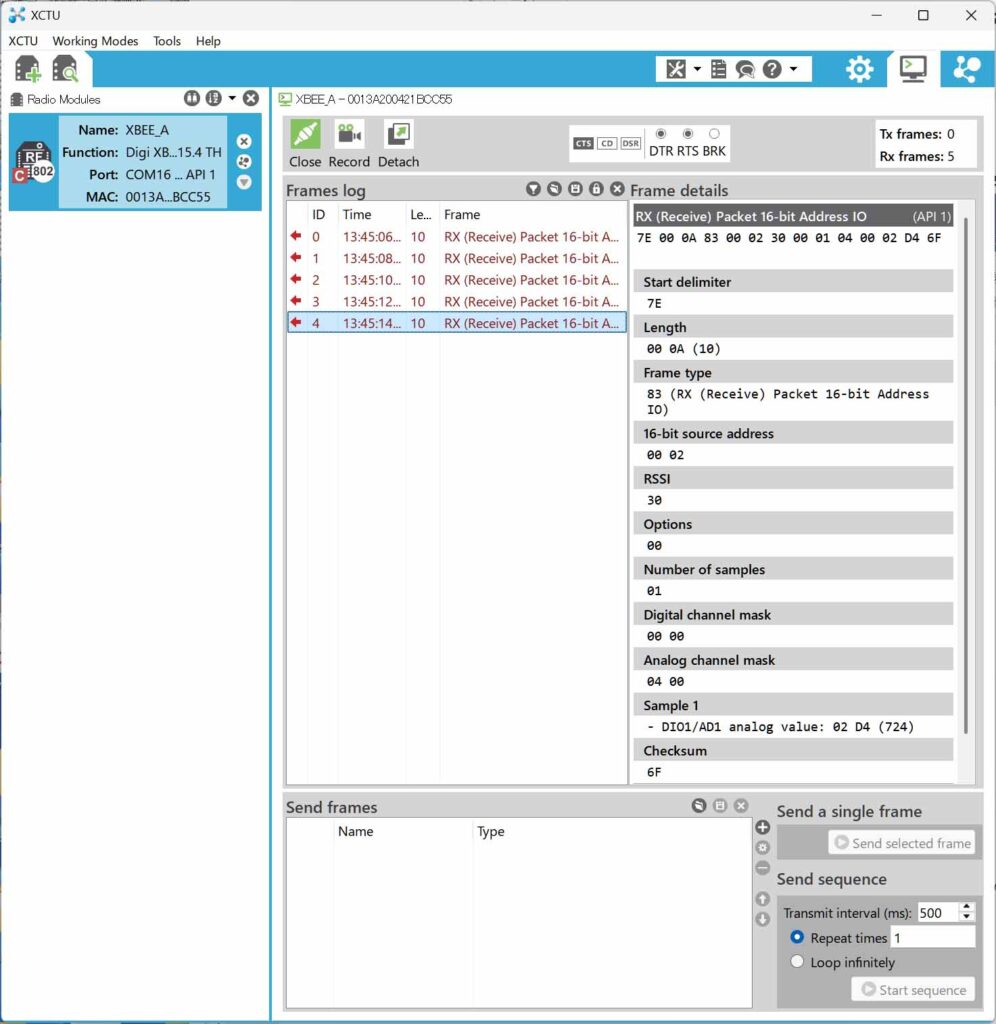Expand the Tools dropdown arrow
Viewport: 996px width, 1024px height.
(x=698, y=69)
